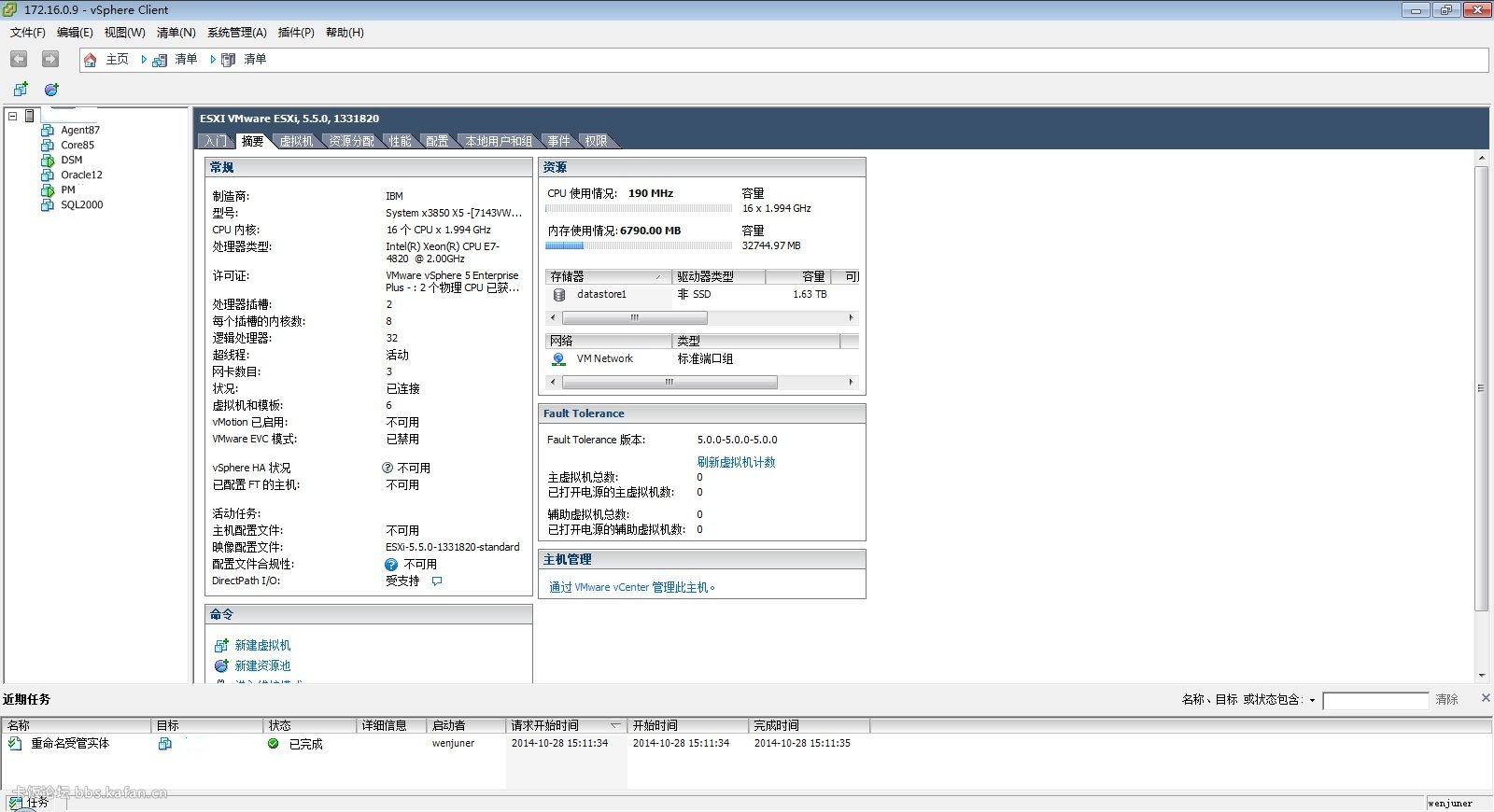Switch to the 资源分配 tab

click(352, 141)
